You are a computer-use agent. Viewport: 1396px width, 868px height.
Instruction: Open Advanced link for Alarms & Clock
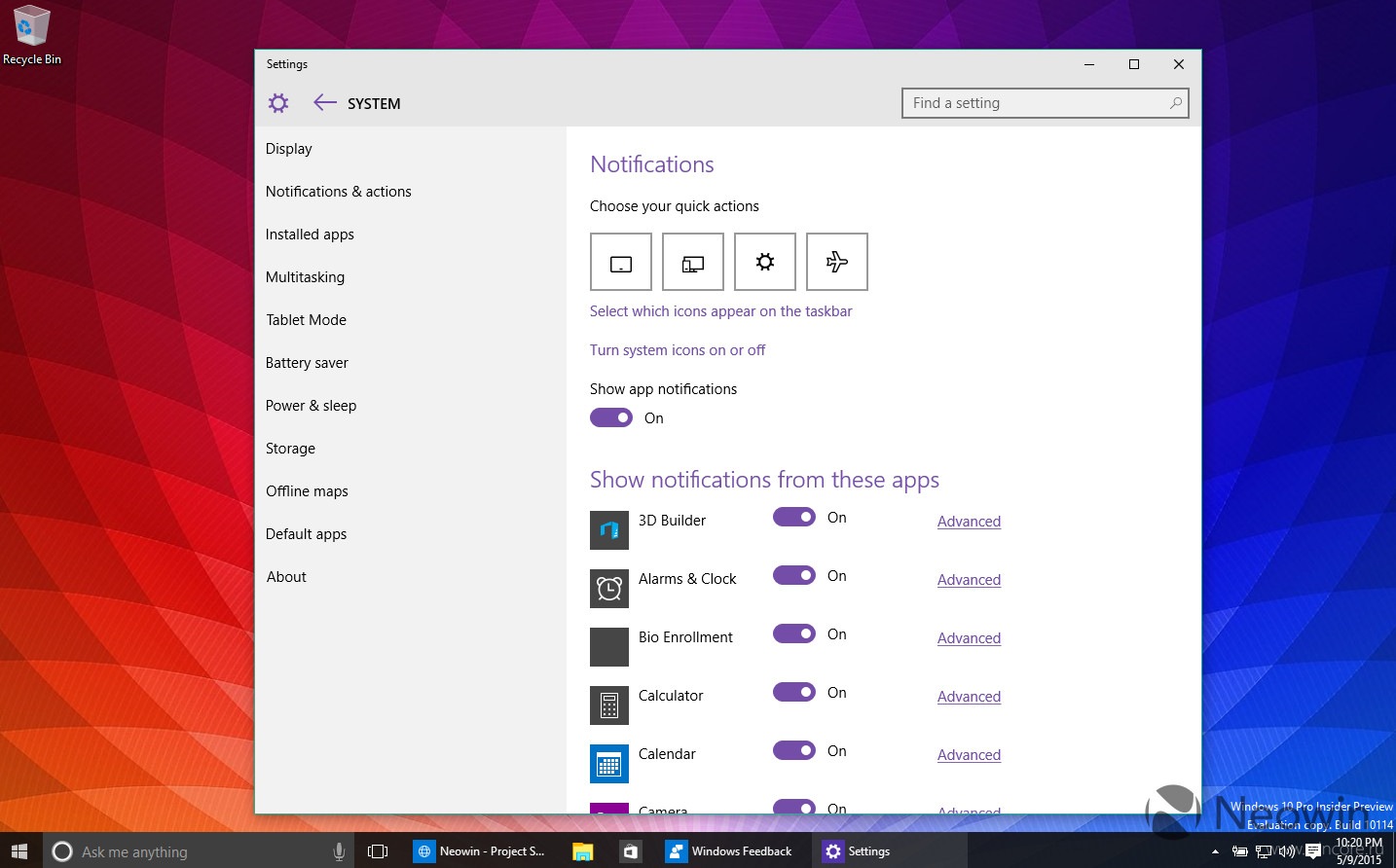point(969,580)
